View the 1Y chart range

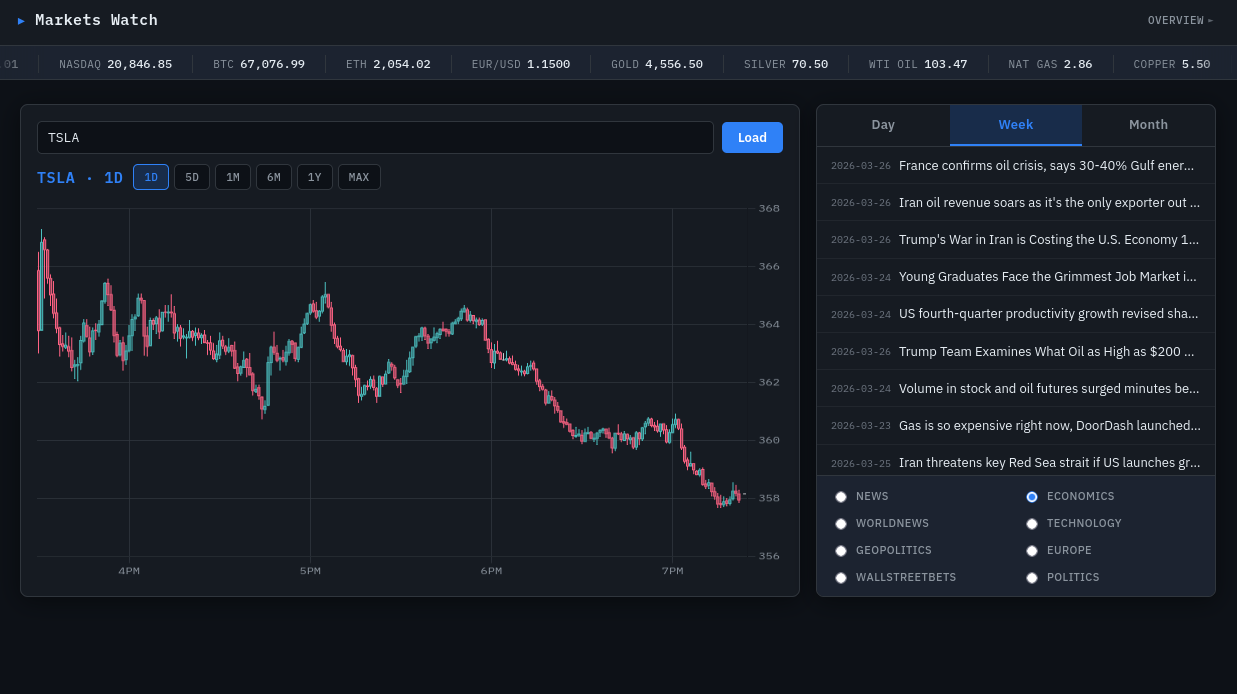pyautogui.click(x=314, y=177)
